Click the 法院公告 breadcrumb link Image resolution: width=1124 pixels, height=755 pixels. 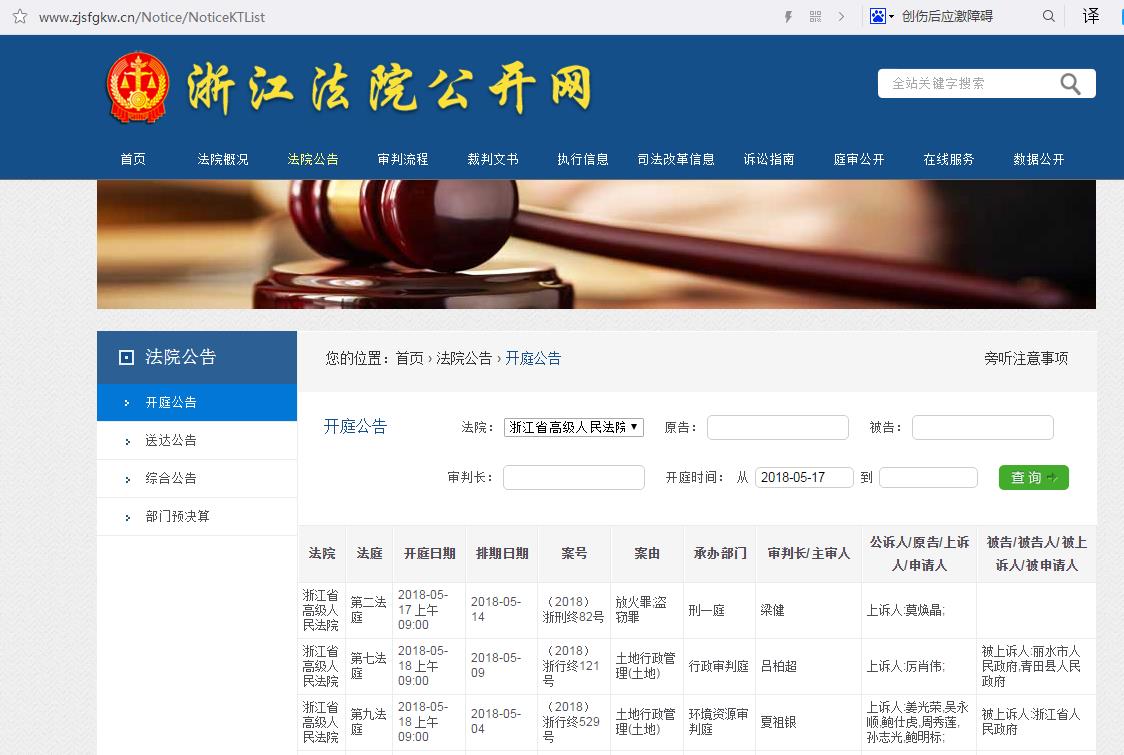point(464,358)
